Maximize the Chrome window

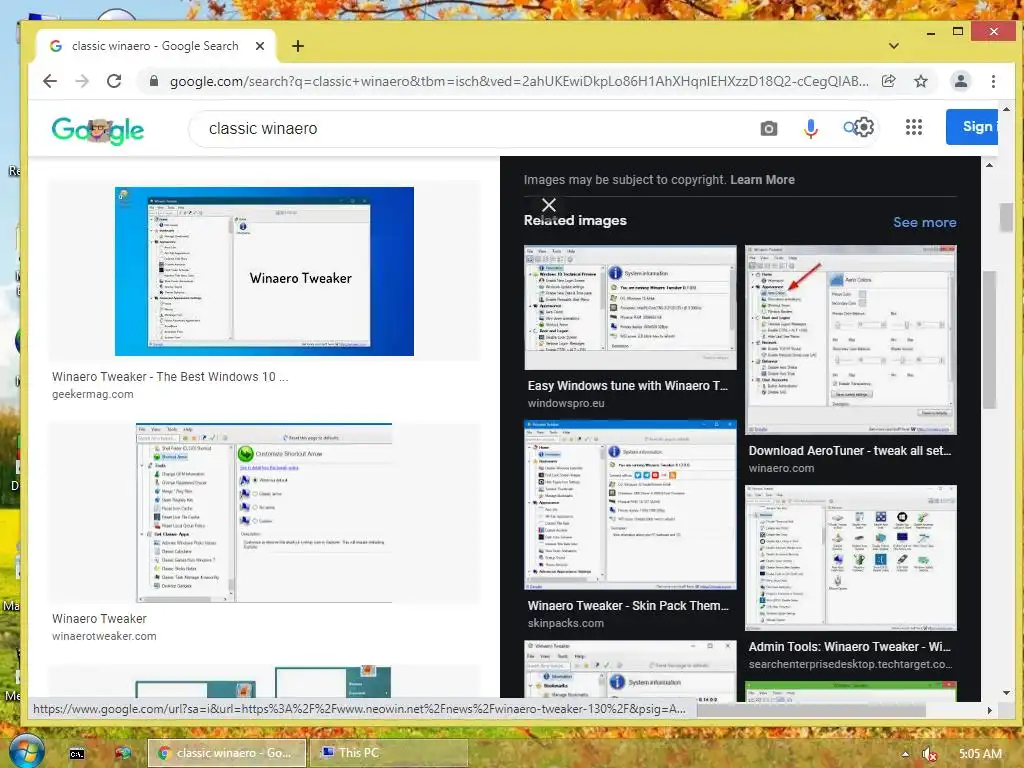point(957,31)
